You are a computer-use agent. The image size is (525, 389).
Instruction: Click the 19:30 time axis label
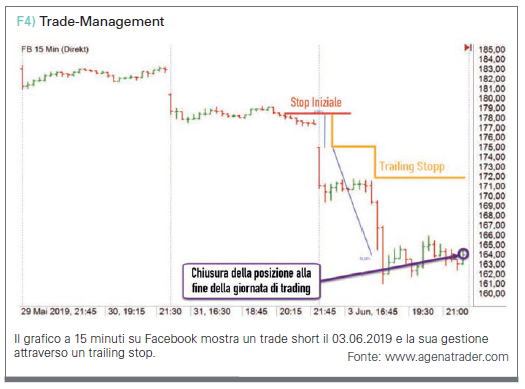pos(423,312)
